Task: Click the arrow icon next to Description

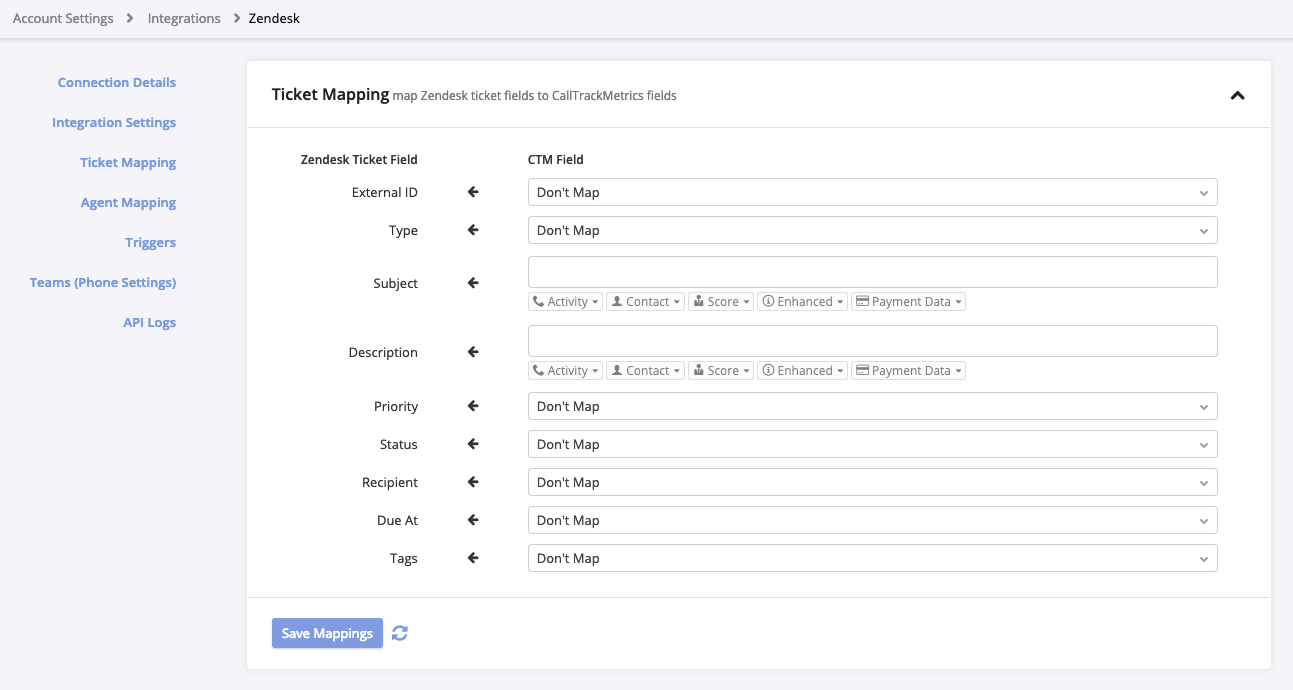Action: pos(474,352)
